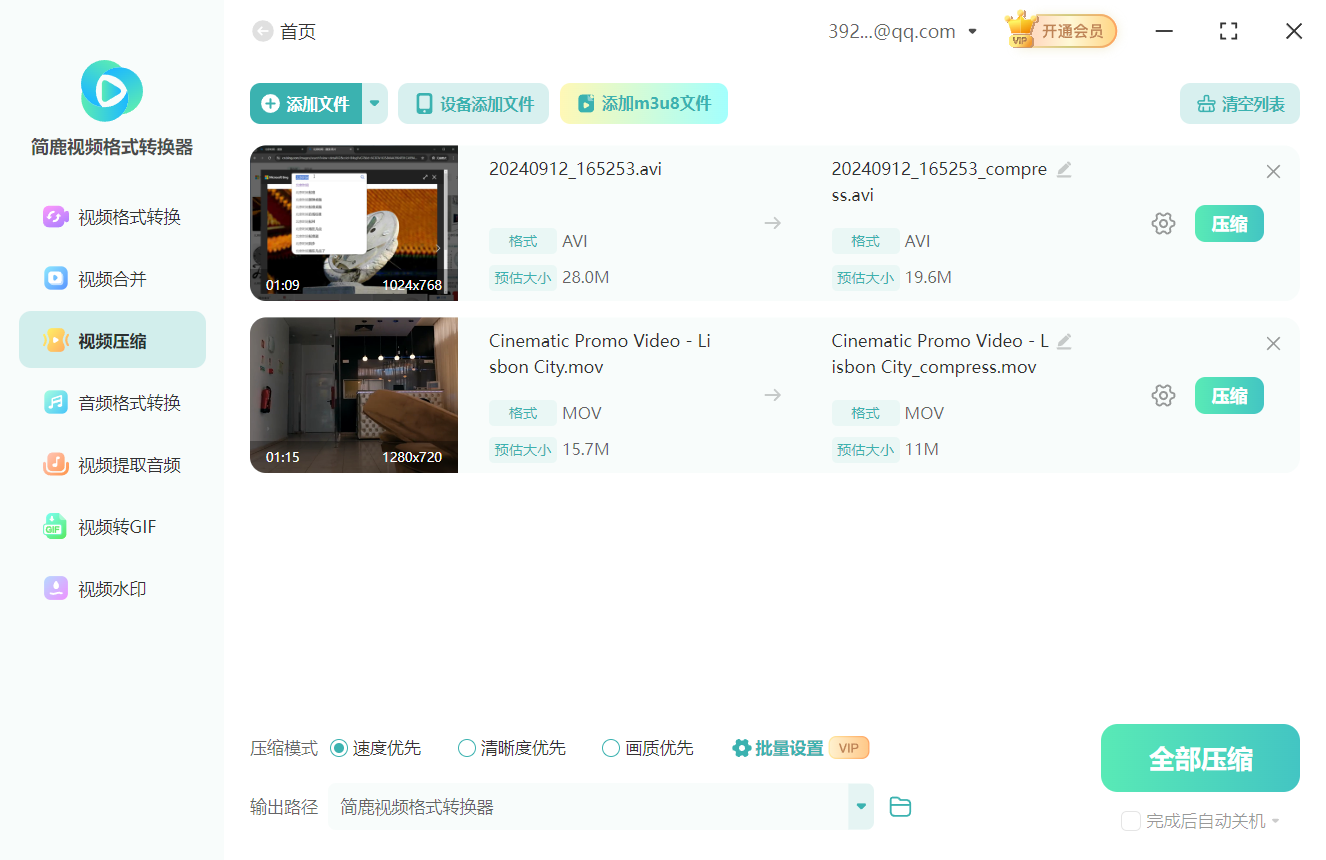Select the 清晰度优先 compression mode
The height and width of the screenshot is (860, 1326).
click(466, 747)
